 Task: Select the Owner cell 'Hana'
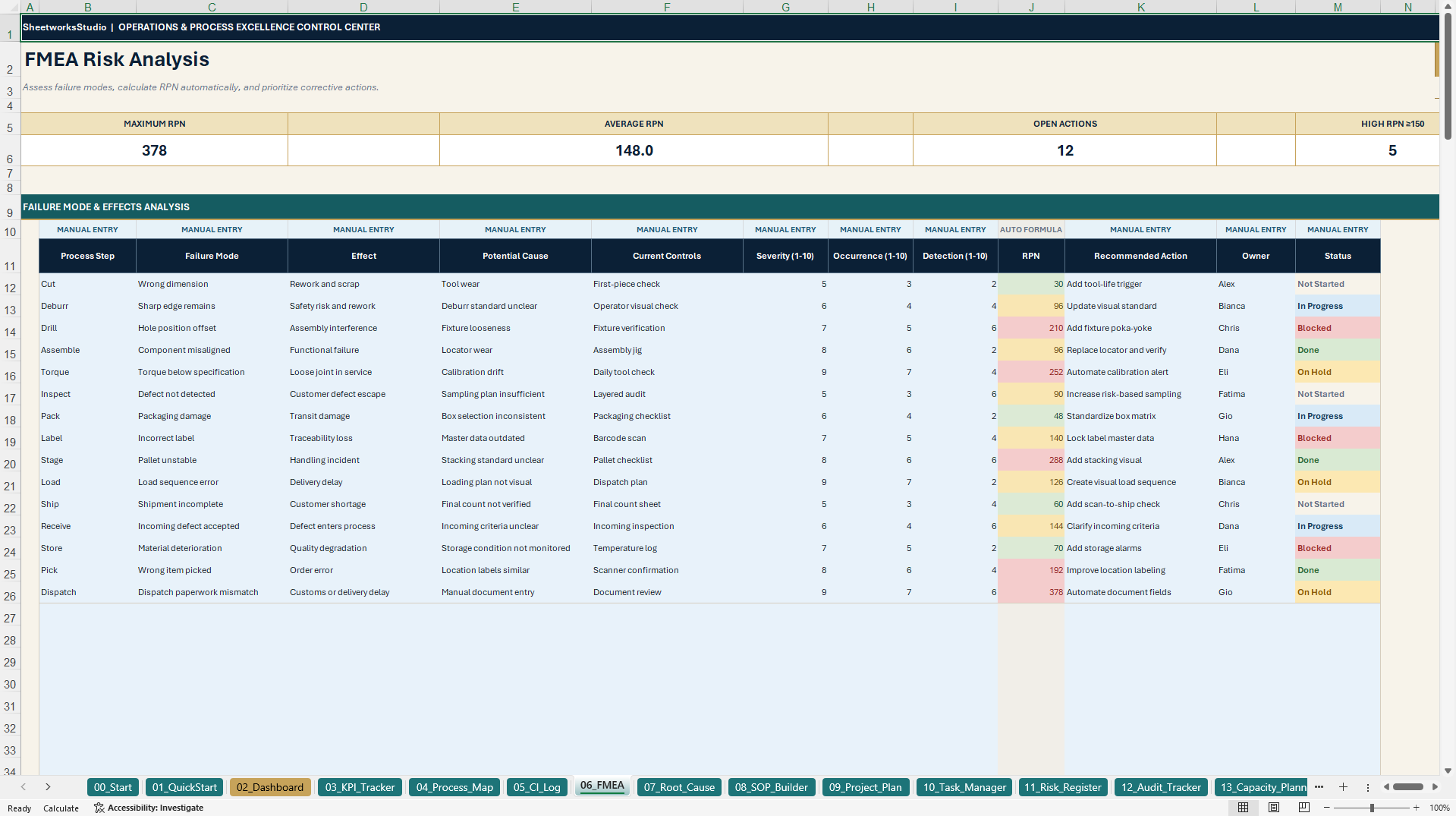tap(1256, 438)
